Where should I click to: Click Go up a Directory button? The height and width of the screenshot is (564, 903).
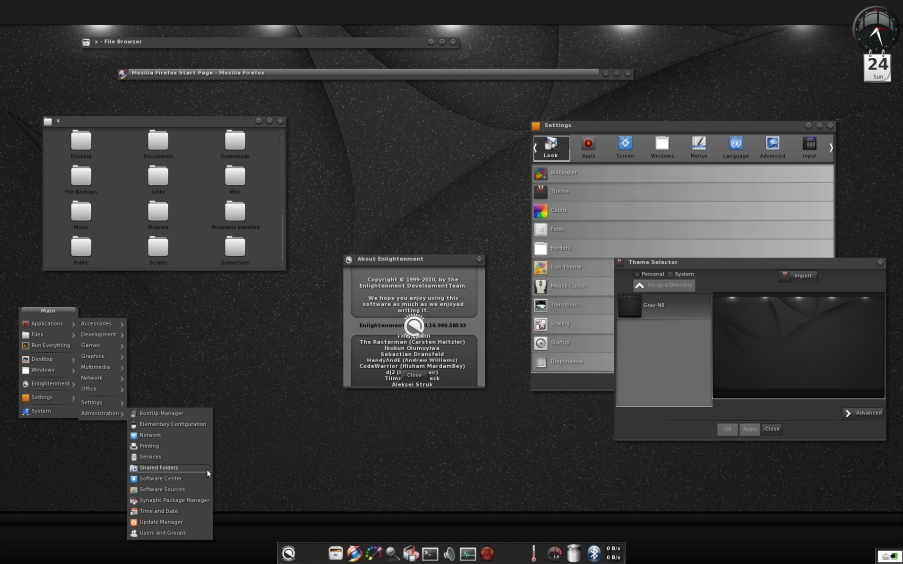click(664, 286)
